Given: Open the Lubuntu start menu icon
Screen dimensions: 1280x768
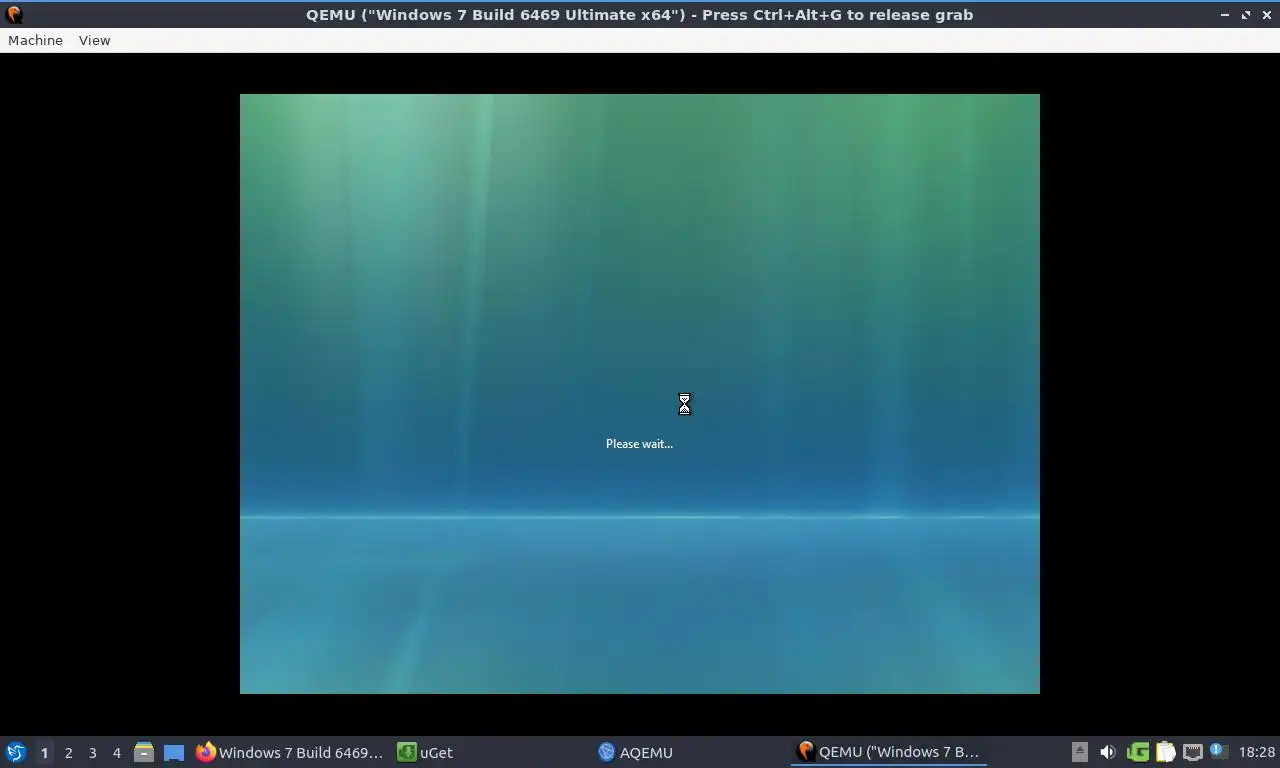Looking at the screenshot, I should (x=16, y=752).
